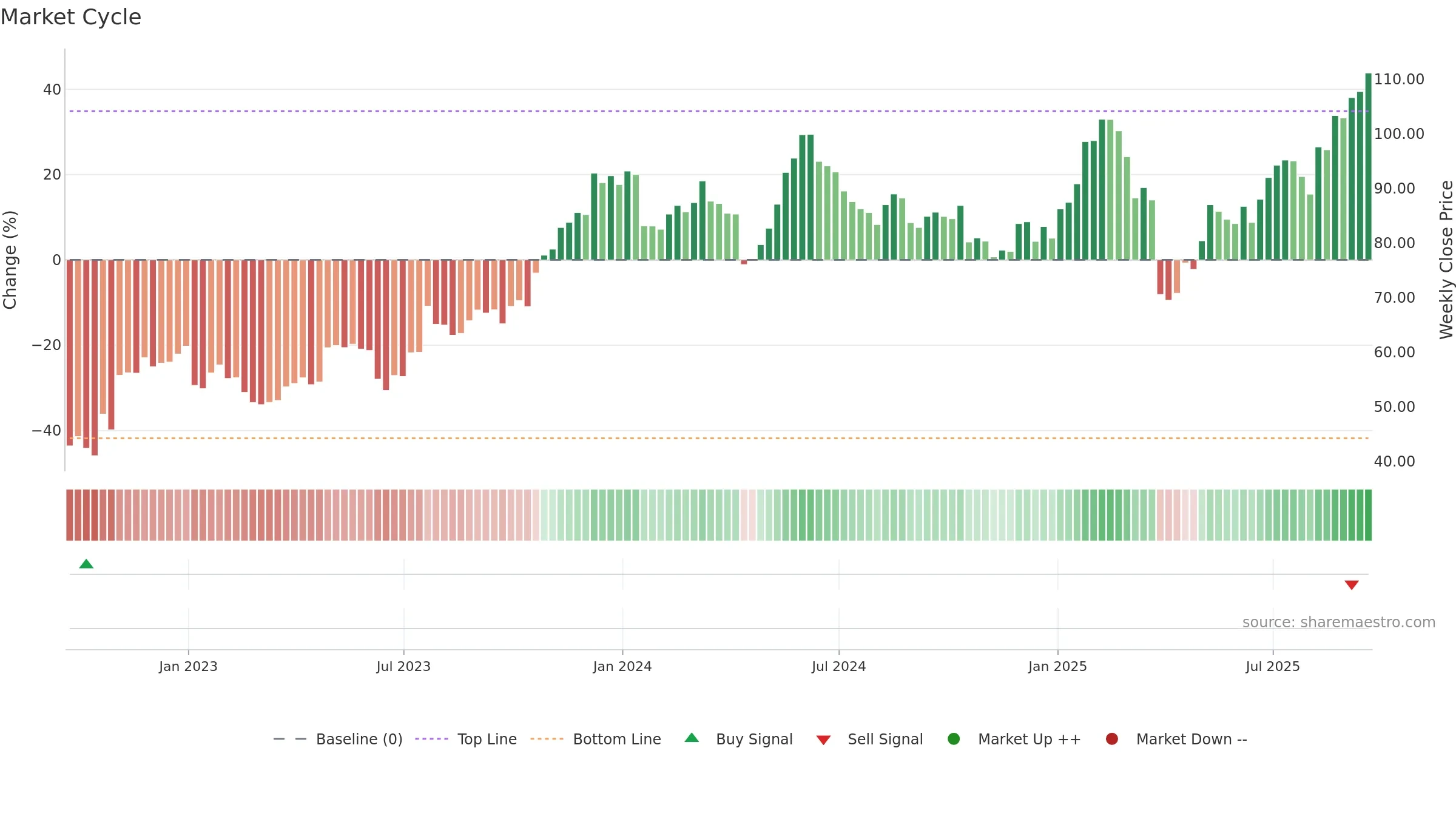Click the orange dotted Bottom Line legend swatch
1456x819 pixels.
click(x=547, y=739)
